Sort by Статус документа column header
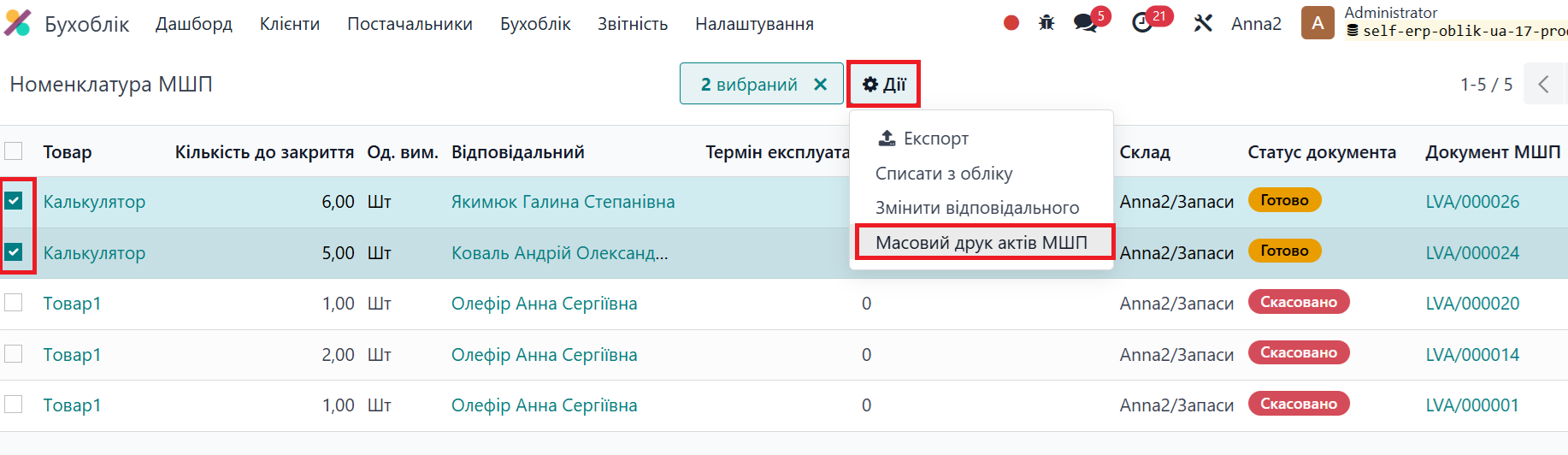1568x455 pixels. (x=1321, y=152)
